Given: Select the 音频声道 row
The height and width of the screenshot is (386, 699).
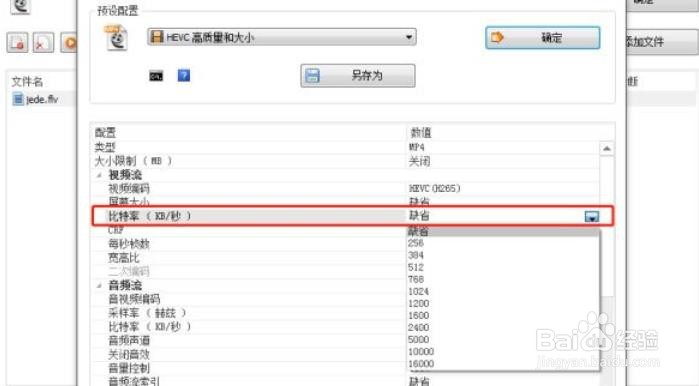Looking at the screenshot, I should click(x=129, y=341).
